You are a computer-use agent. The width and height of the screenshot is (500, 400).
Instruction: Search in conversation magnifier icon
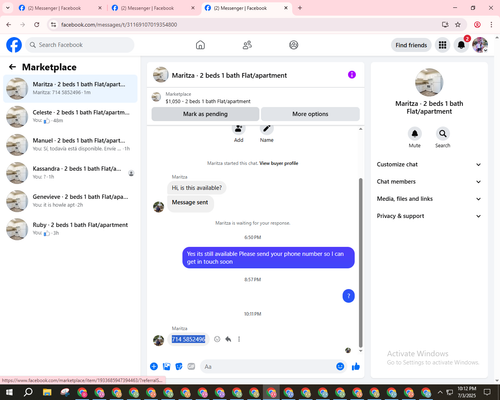click(443, 134)
